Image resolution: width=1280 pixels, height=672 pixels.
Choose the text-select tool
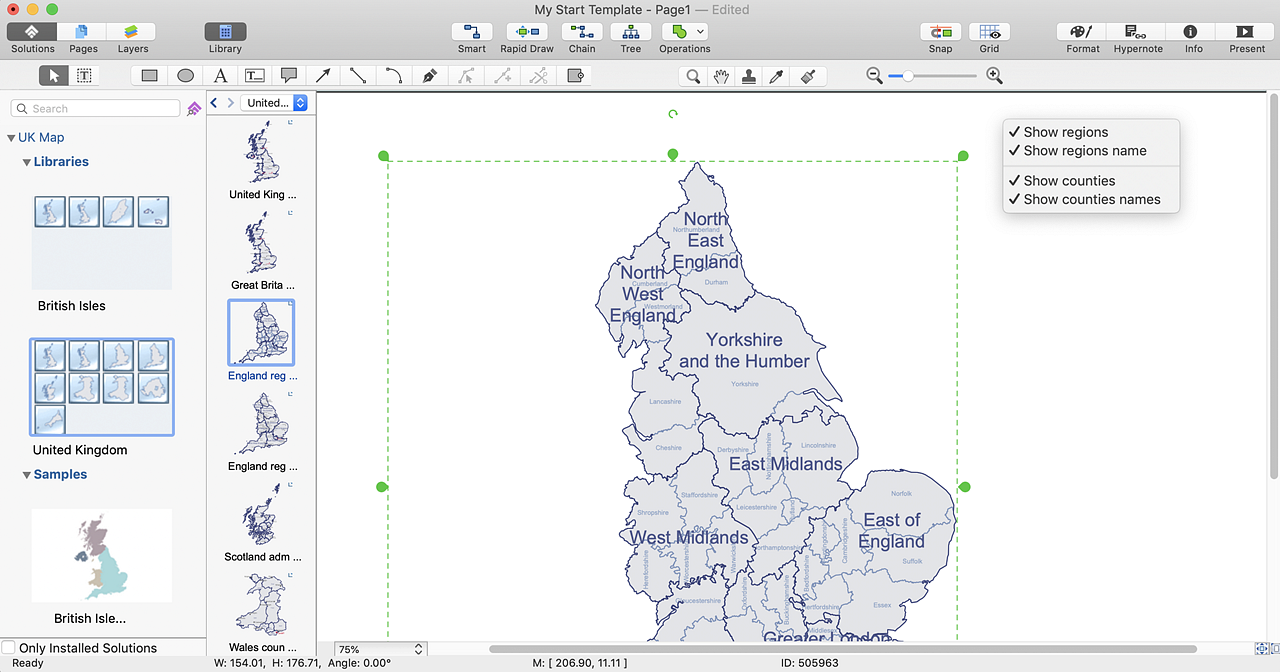tap(84, 75)
